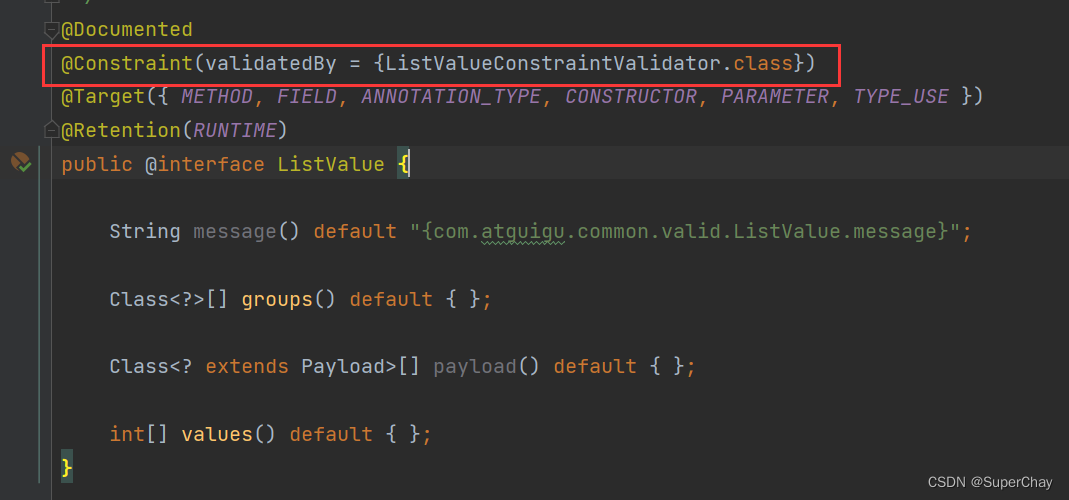Image resolution: width=1069 pixels, height=500 pixels.
Task: Click the ListValue interface name
Action: click(x=331, y=164)
